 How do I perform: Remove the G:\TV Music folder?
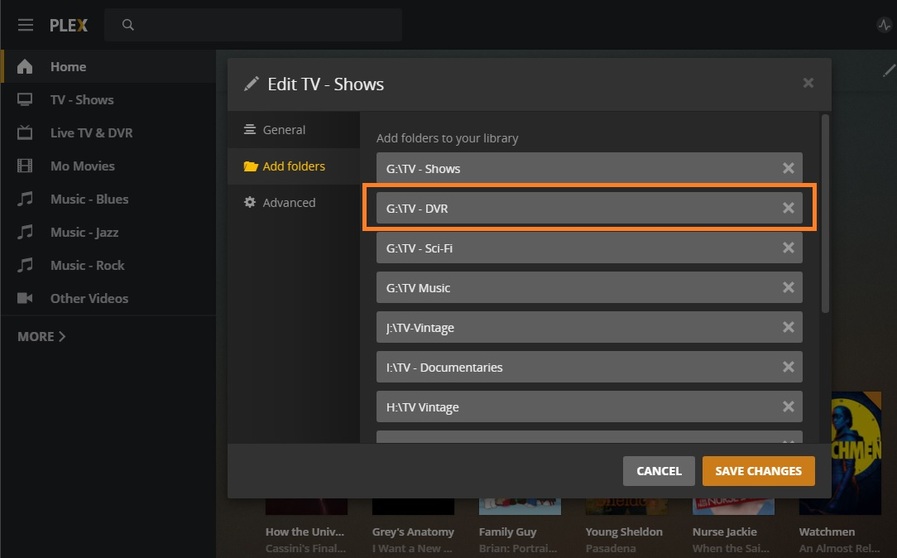[788, 287]
